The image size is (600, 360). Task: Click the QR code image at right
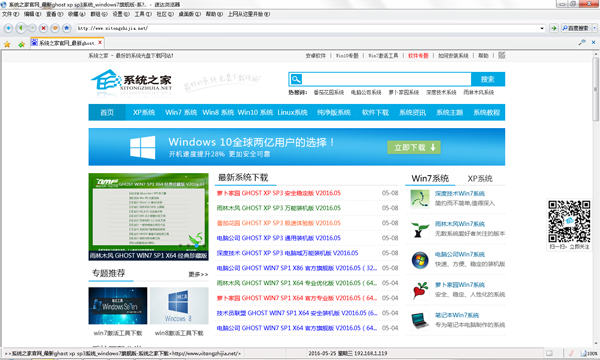(x=569, y=221)
